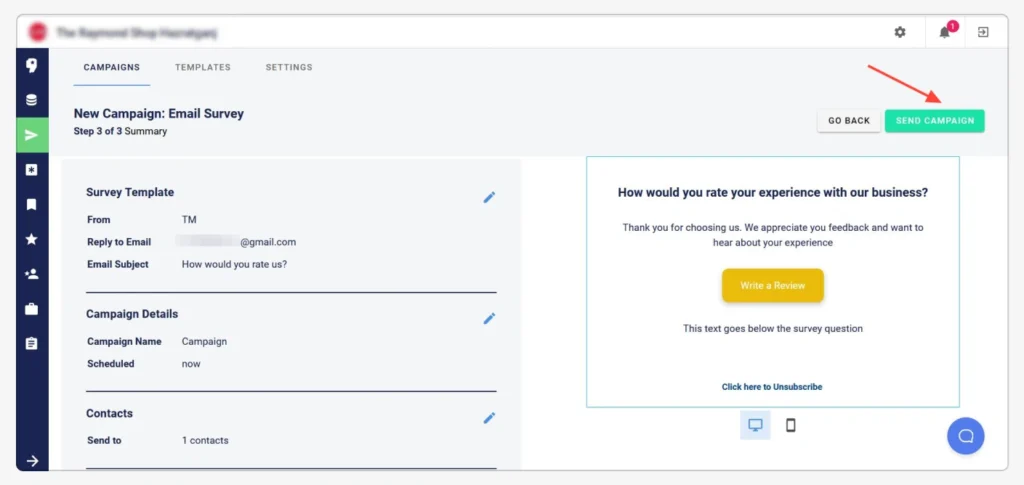
Task: Open the notifications bell icon
Action: coord(945,32)
